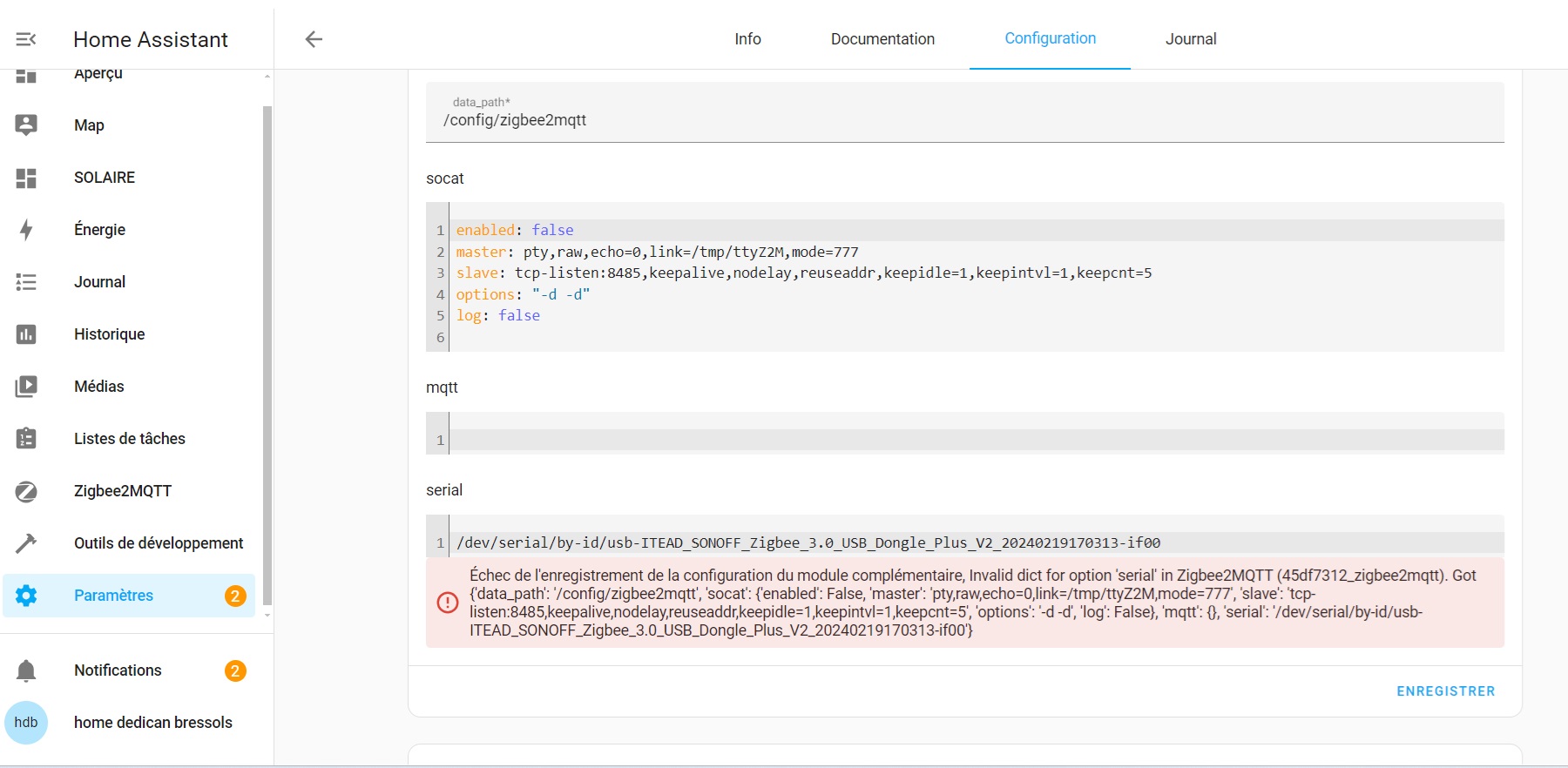Image resolution: width=1568 pixels, height=768 pixels.
Task: Open the hdb user profile avatar
Action: pyautogui.click(x=26, y=723)
